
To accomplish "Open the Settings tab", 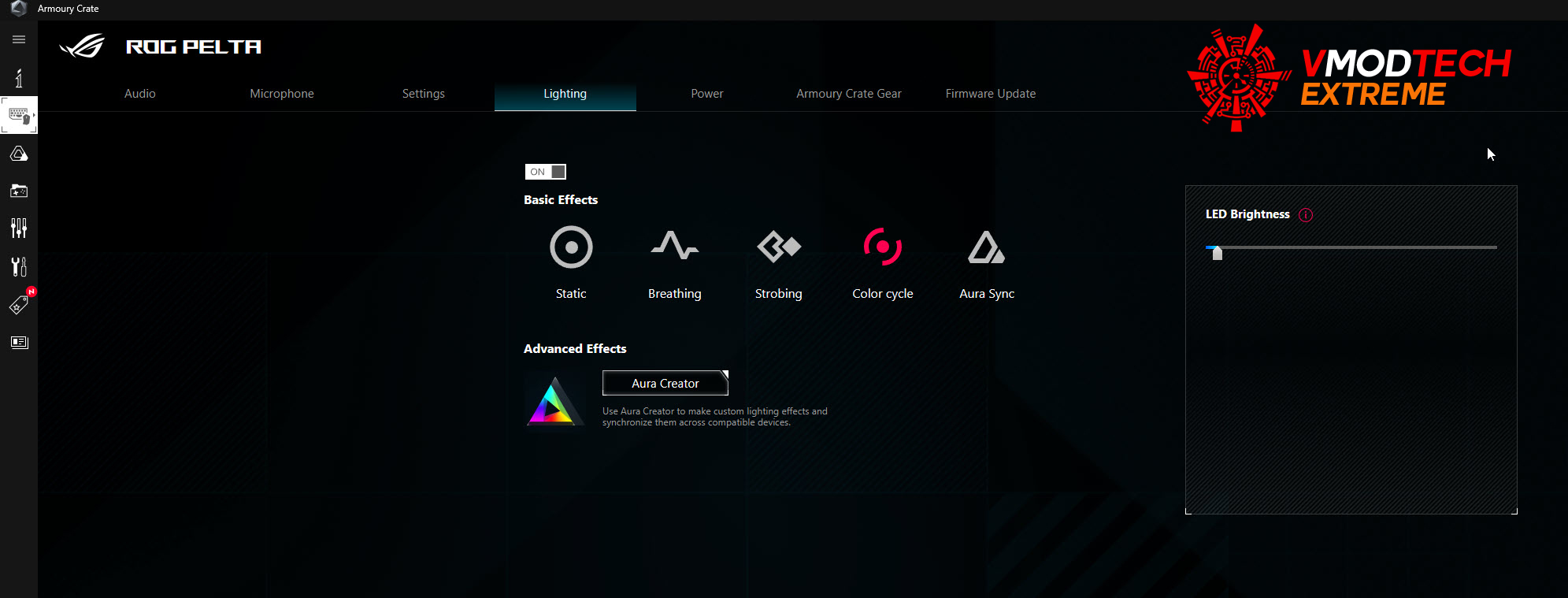I will click(424, 94).
